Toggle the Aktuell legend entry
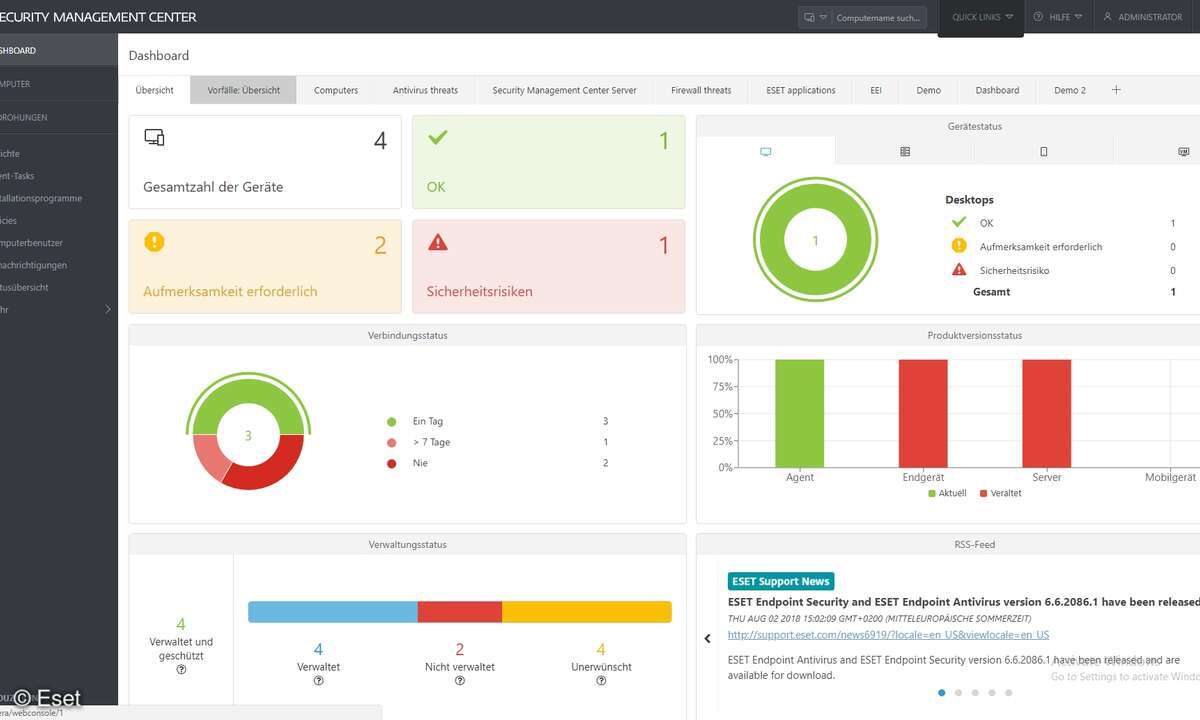 point(947,493)
